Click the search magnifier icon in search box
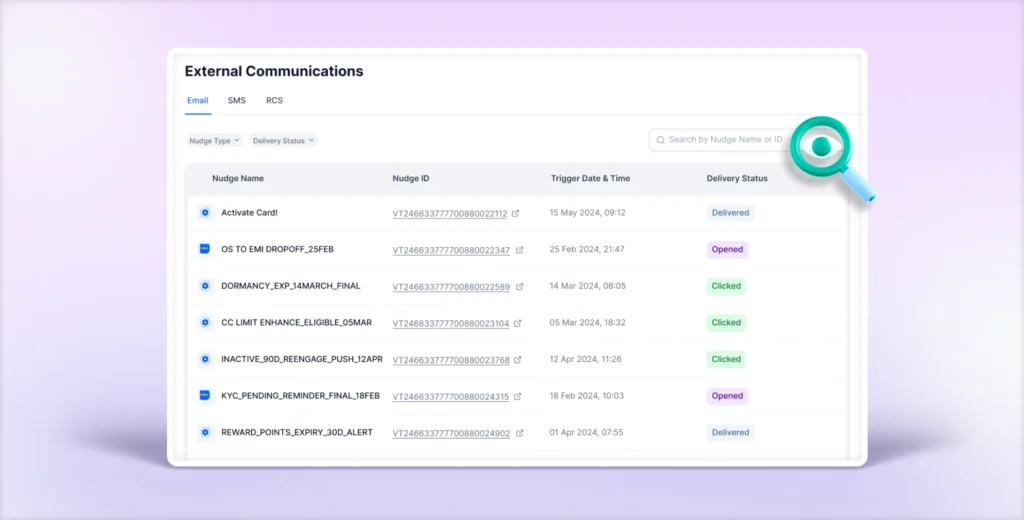1024x520 pixels. tap(660, 140)
